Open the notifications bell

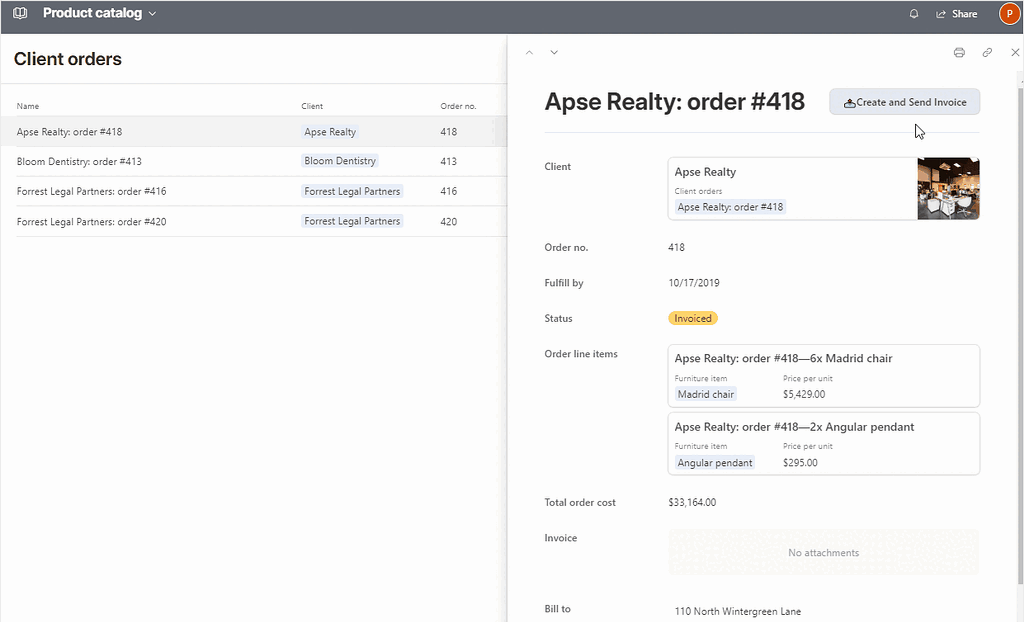coord(914,14)
